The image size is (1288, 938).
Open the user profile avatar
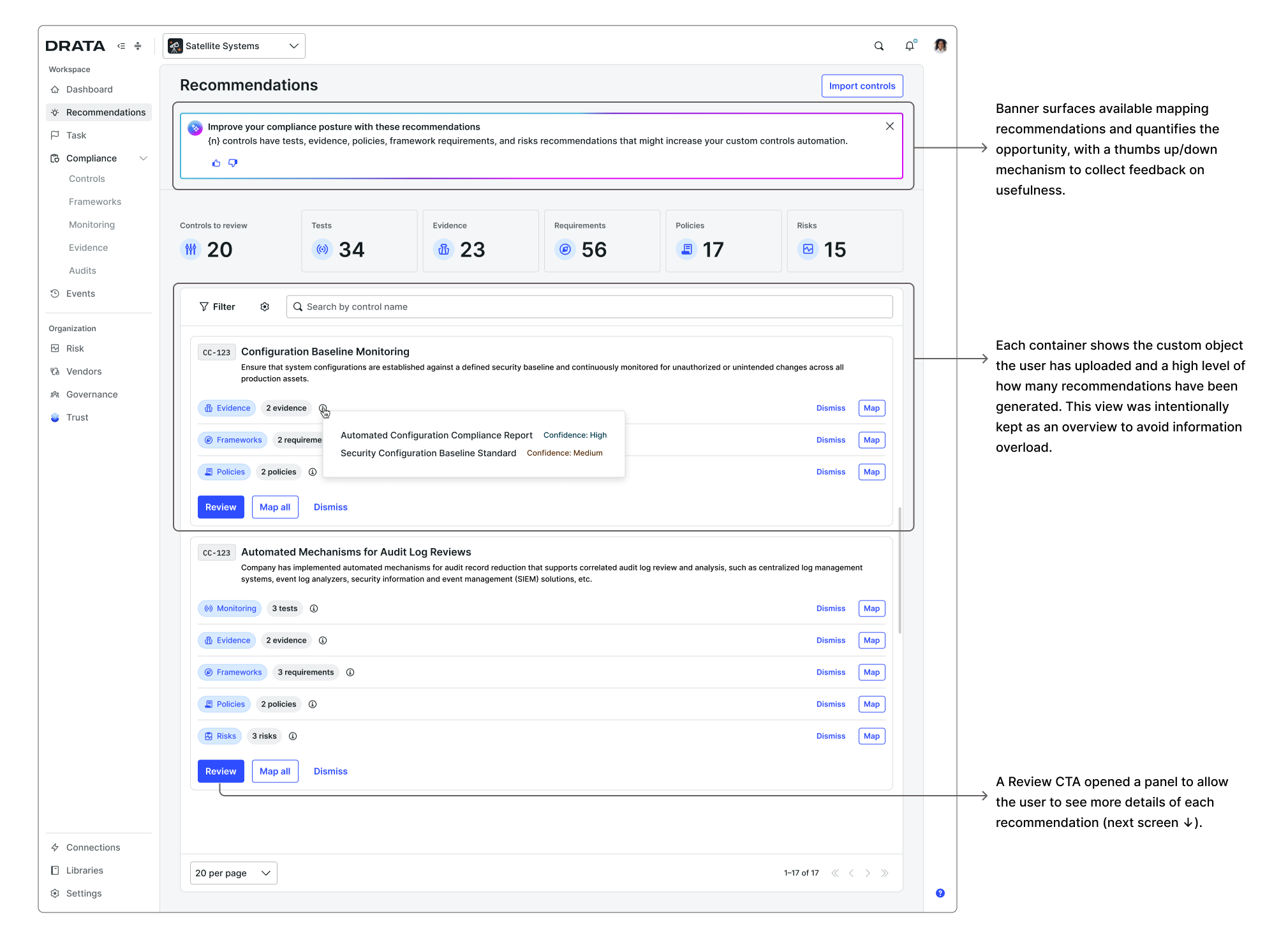click(x=940, y=45)
